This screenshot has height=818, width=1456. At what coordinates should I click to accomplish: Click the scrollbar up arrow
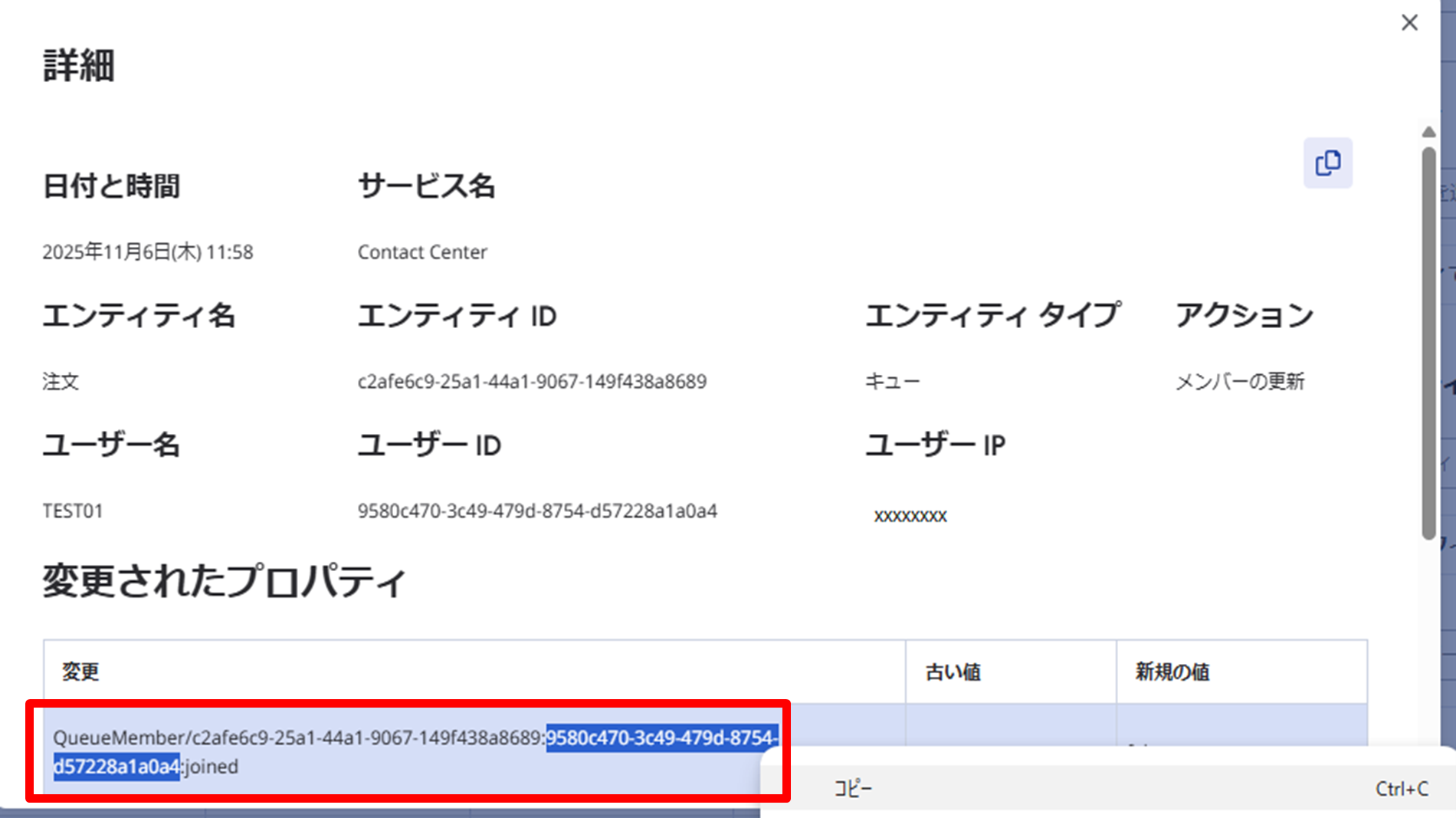[1428, 133]
